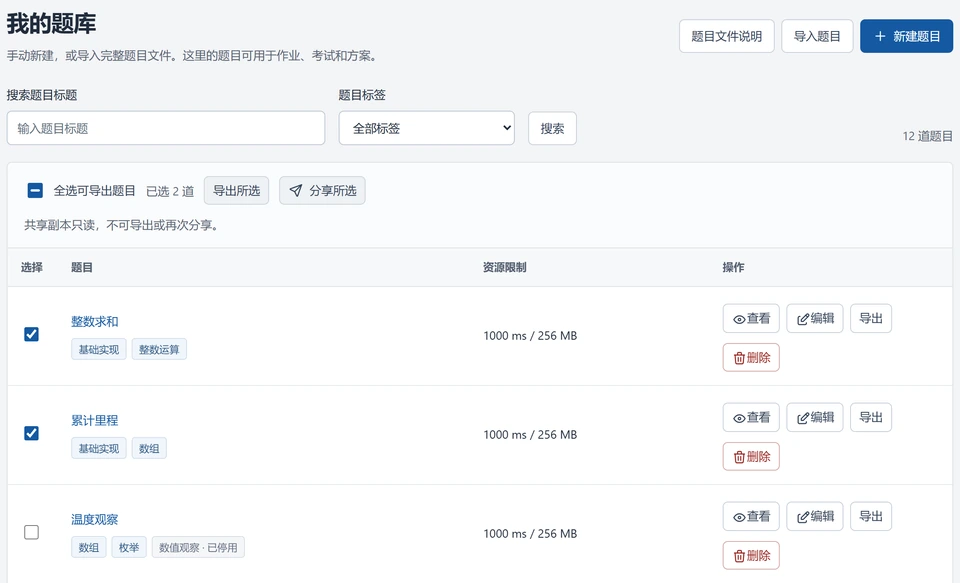
Task: Click the 数组 tag under 累计里程
Action: pyautogui.click(x=149, y=448)
